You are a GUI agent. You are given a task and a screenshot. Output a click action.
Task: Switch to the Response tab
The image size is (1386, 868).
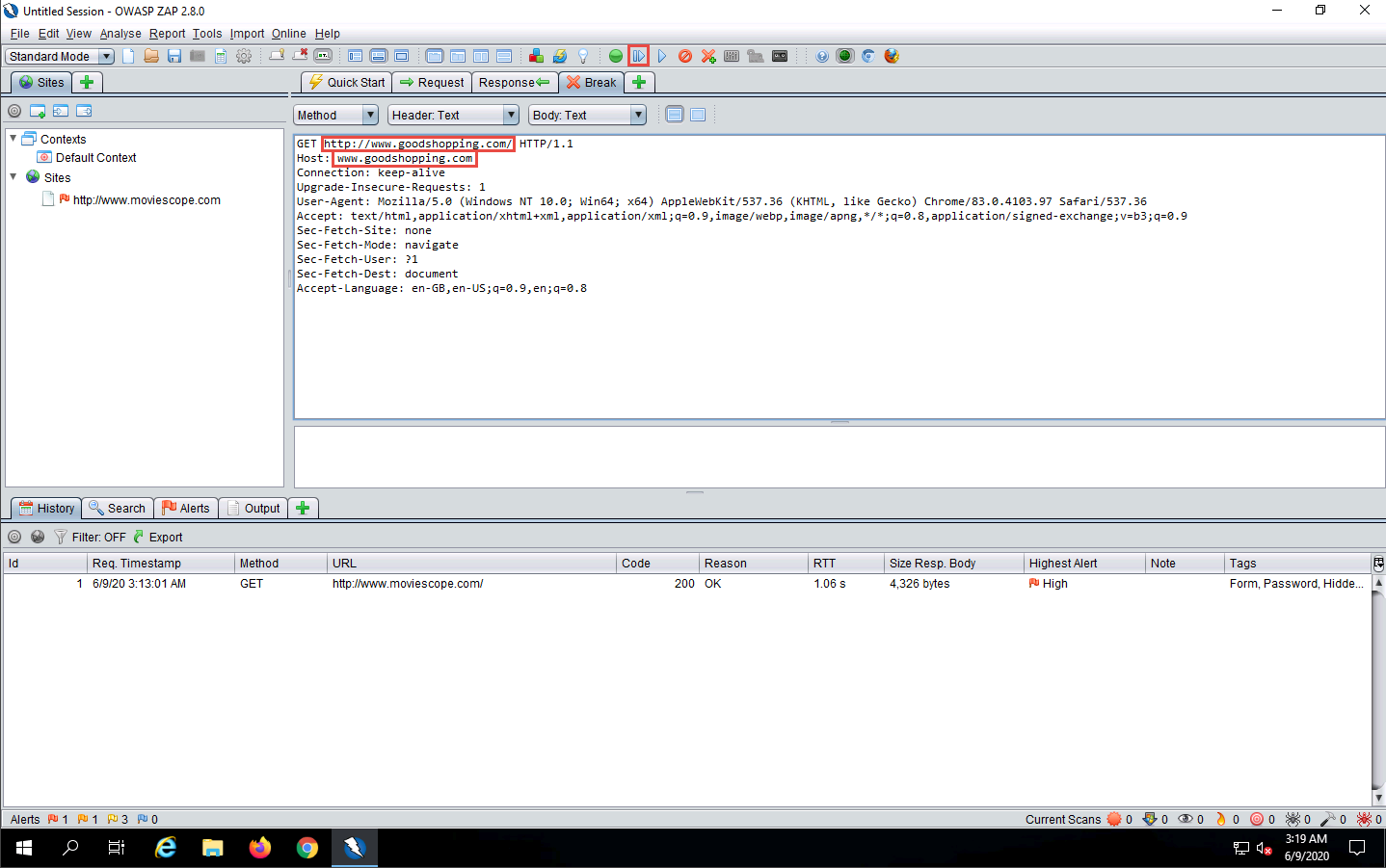coord(515,82)
